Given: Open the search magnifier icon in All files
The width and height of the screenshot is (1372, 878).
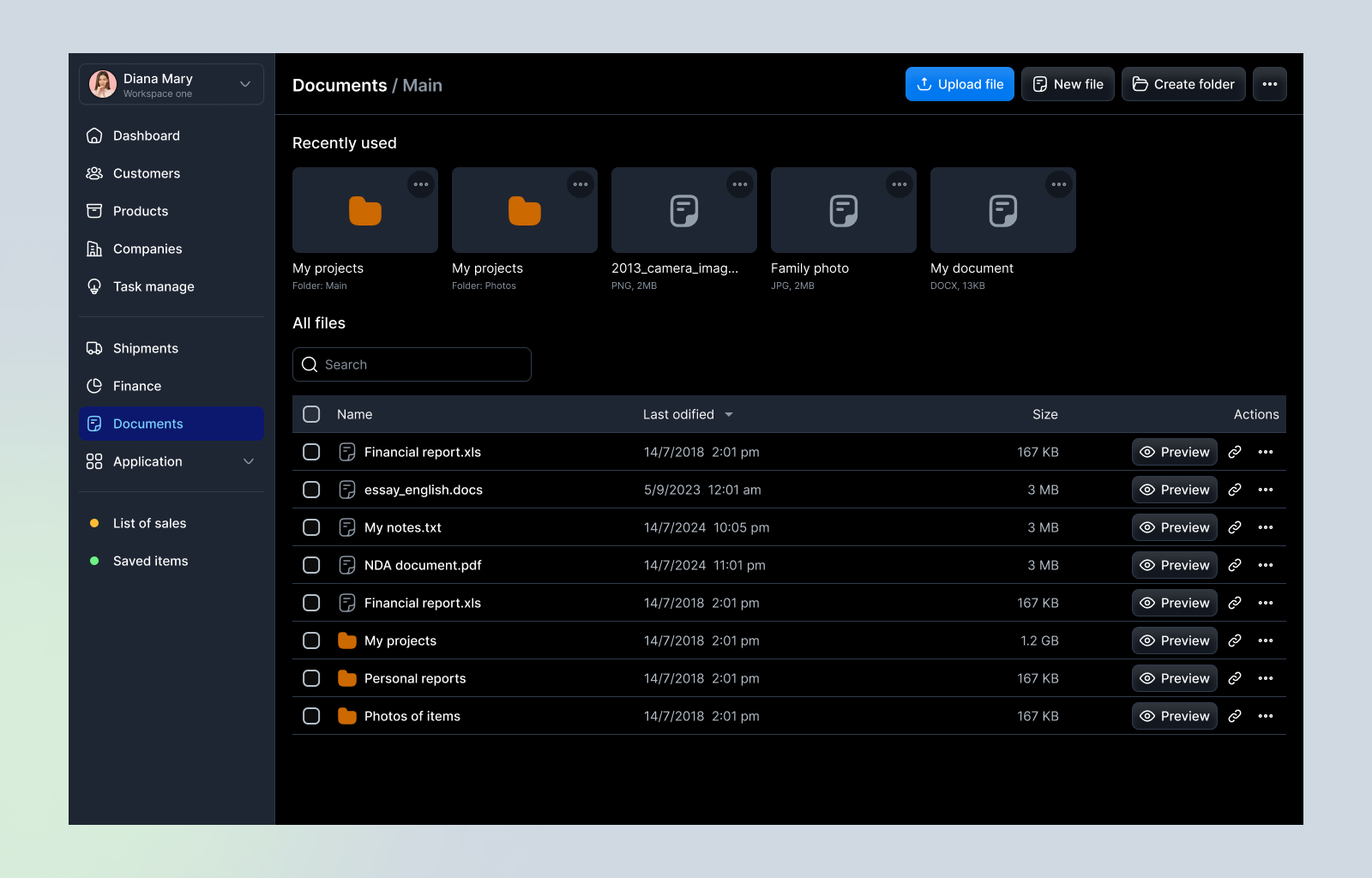Looking at the screenshot, I should [x=310, y=364].
